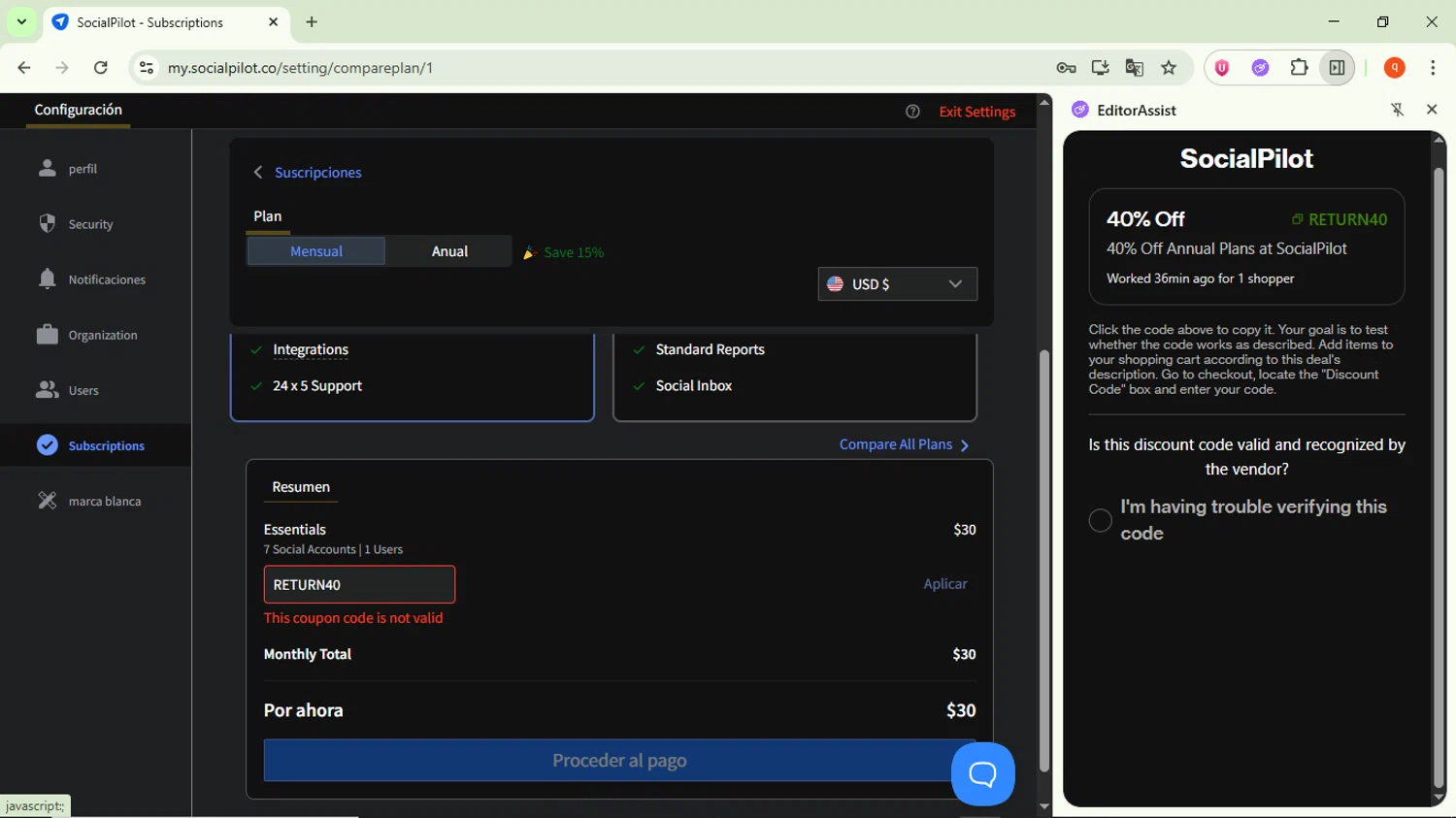The width and height of the screenshot is (1456, 818).
Task: Select Mensual billing option
Action: 316,251
